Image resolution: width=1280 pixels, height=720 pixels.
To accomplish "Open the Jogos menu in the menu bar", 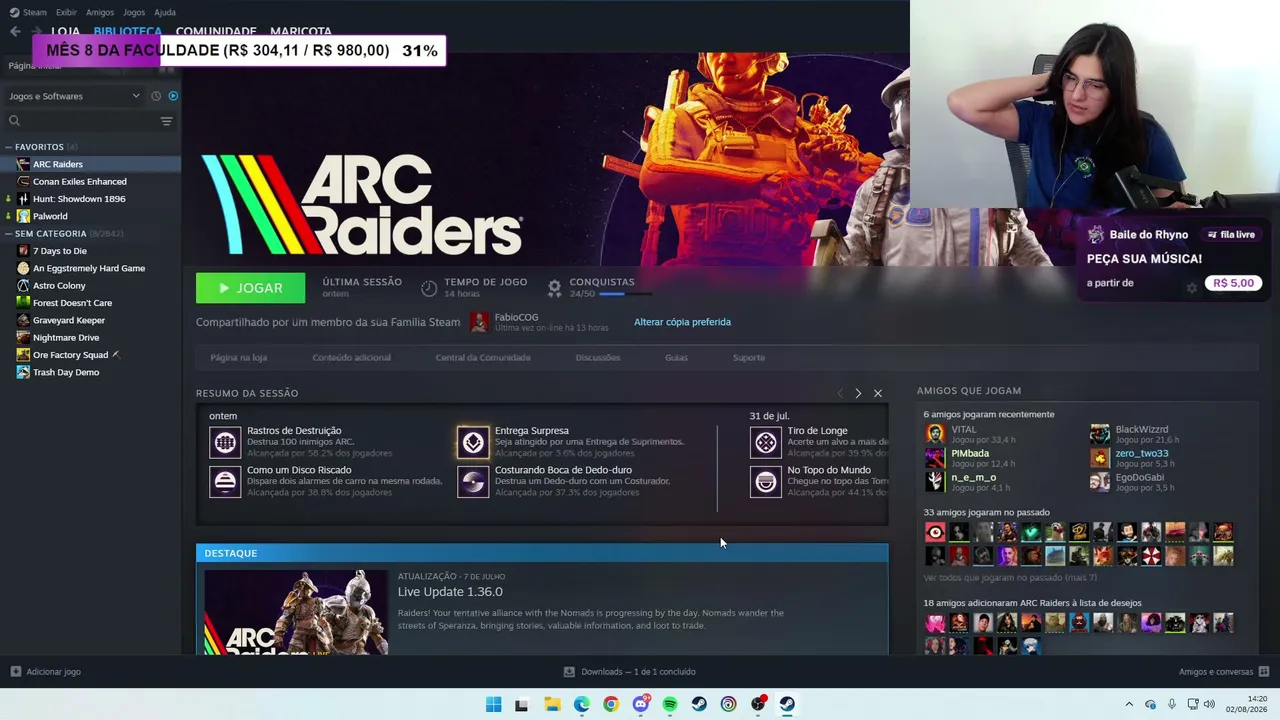I will tap(134, 12).
